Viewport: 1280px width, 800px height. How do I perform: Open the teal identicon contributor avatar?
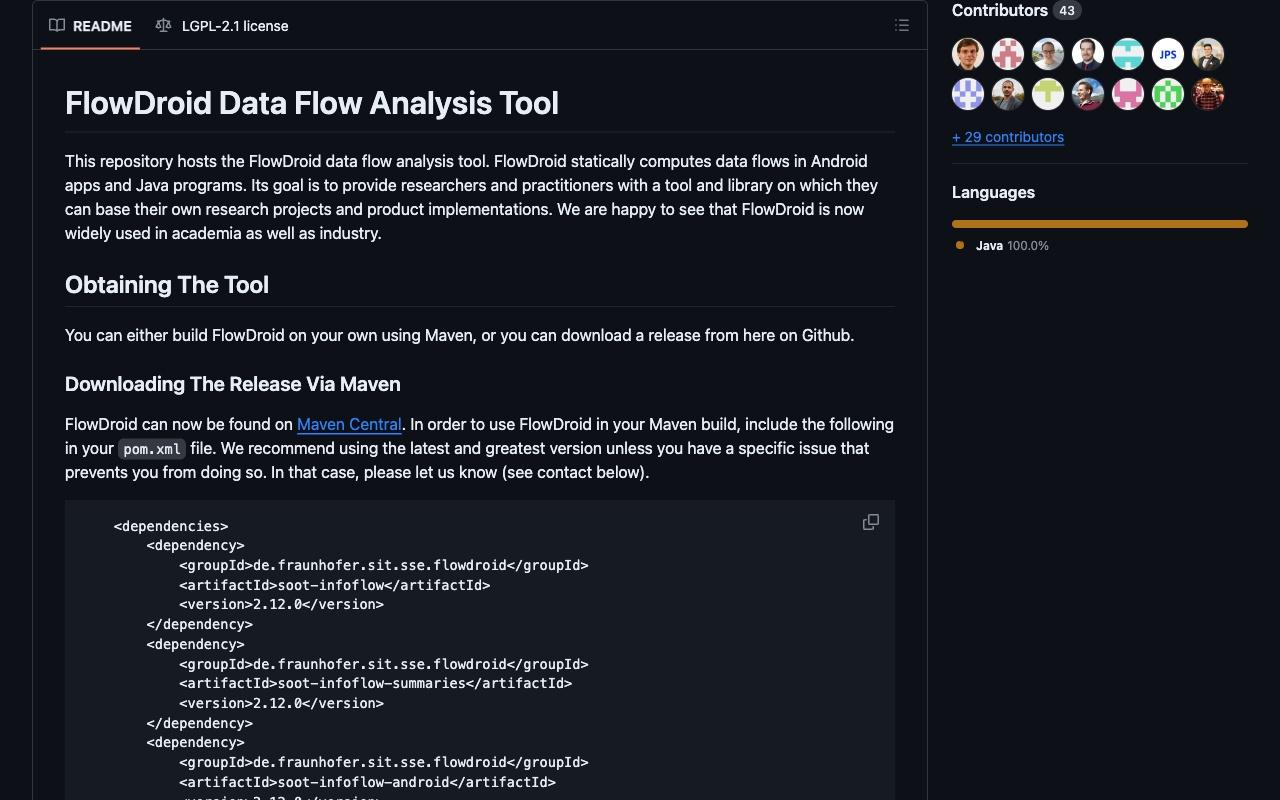pyautogui.click(x=1128, y=54)
